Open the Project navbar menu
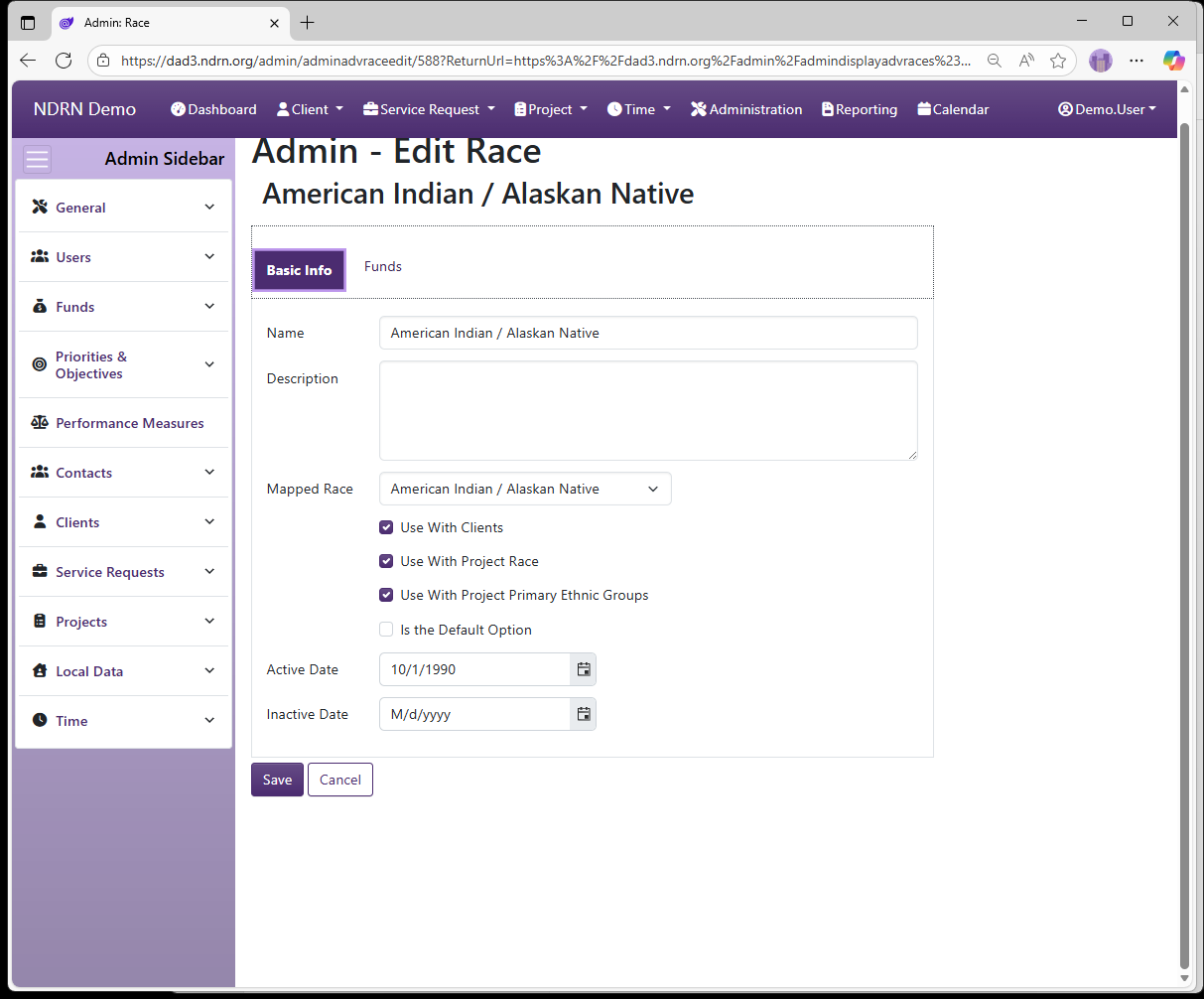Image resolution: width=1204 pixels, height=999 pixels. pyautogui.click(x=551, y=109)
